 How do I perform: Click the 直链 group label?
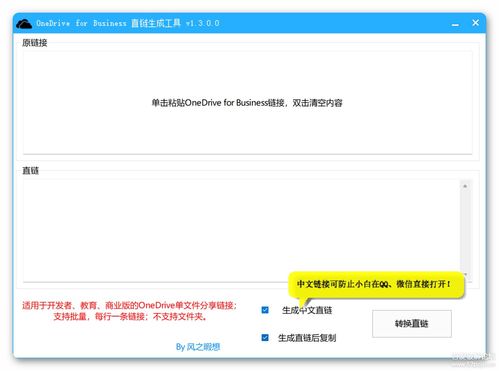30,171
